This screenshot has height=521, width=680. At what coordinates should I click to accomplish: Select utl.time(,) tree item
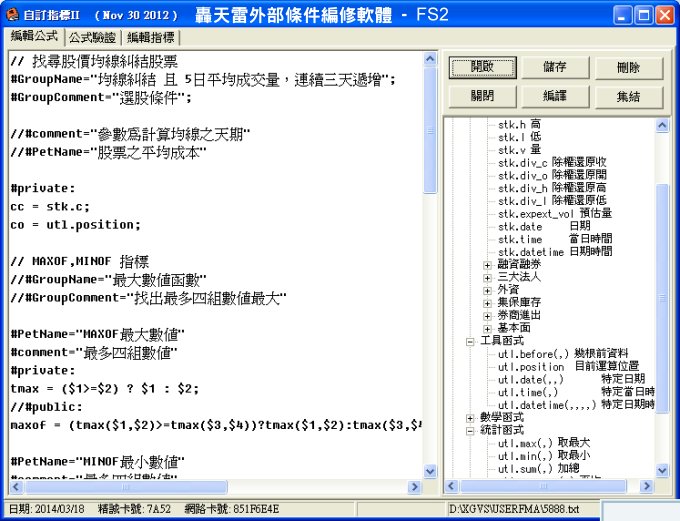coord(576,392)
